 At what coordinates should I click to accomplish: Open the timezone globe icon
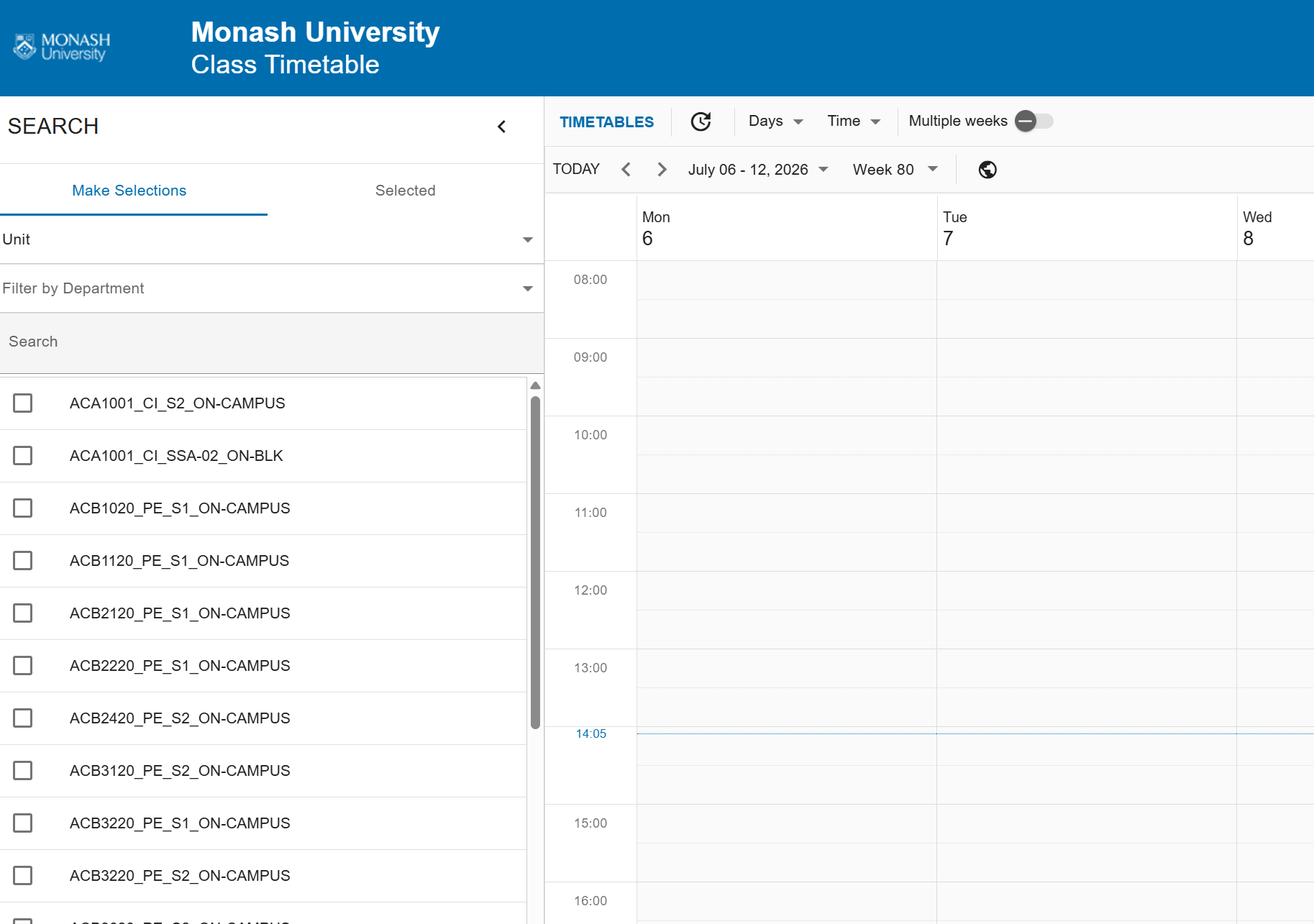coord(987,170)
